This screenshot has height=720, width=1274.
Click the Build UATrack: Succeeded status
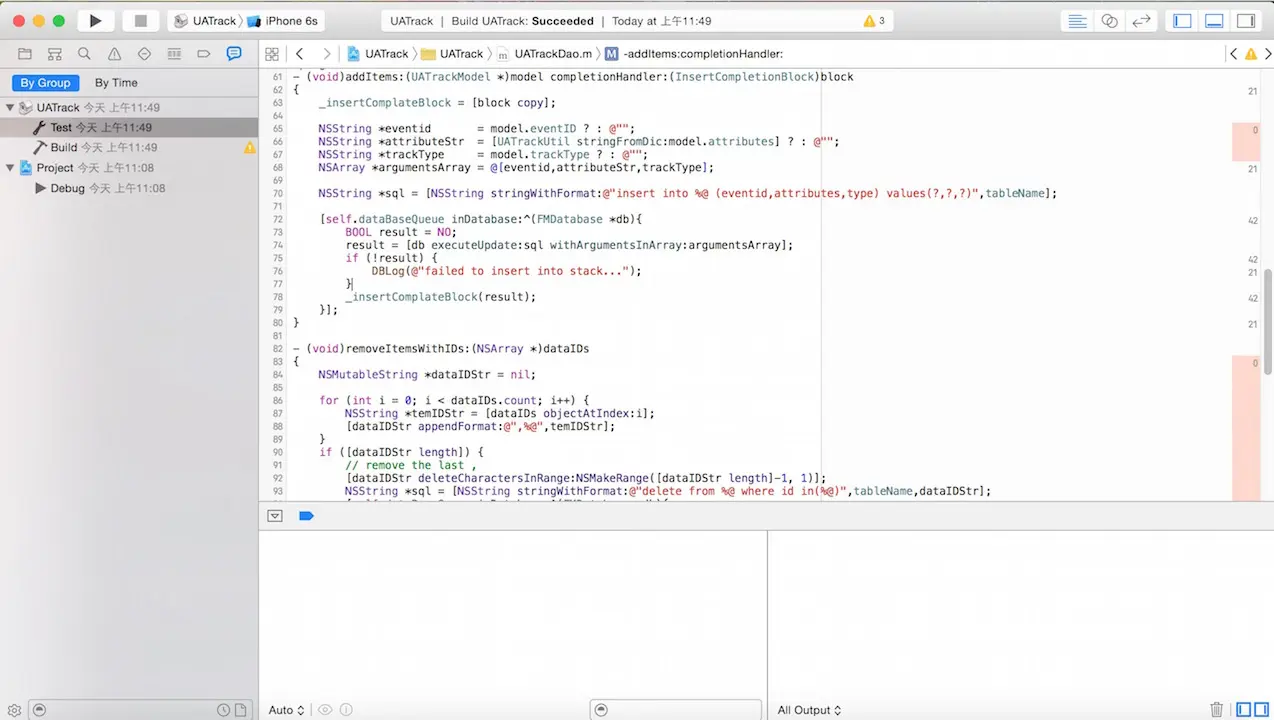pyautogui.click(x=524, y=21)
